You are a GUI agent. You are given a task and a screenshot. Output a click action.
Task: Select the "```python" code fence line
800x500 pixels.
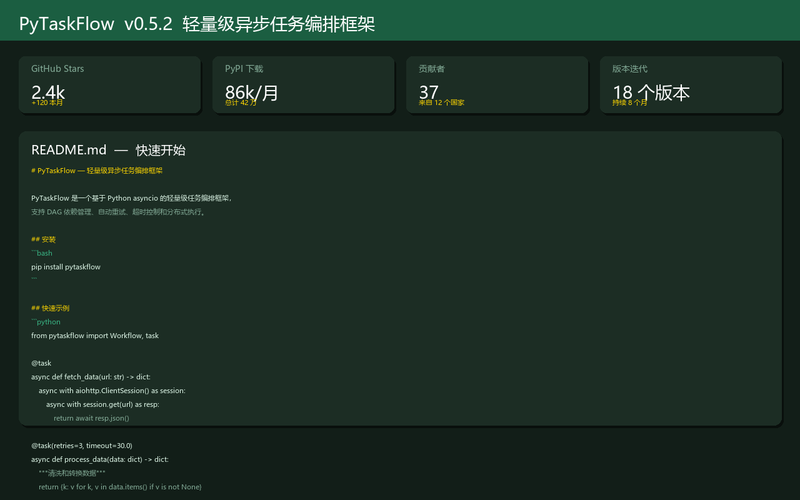45,322
